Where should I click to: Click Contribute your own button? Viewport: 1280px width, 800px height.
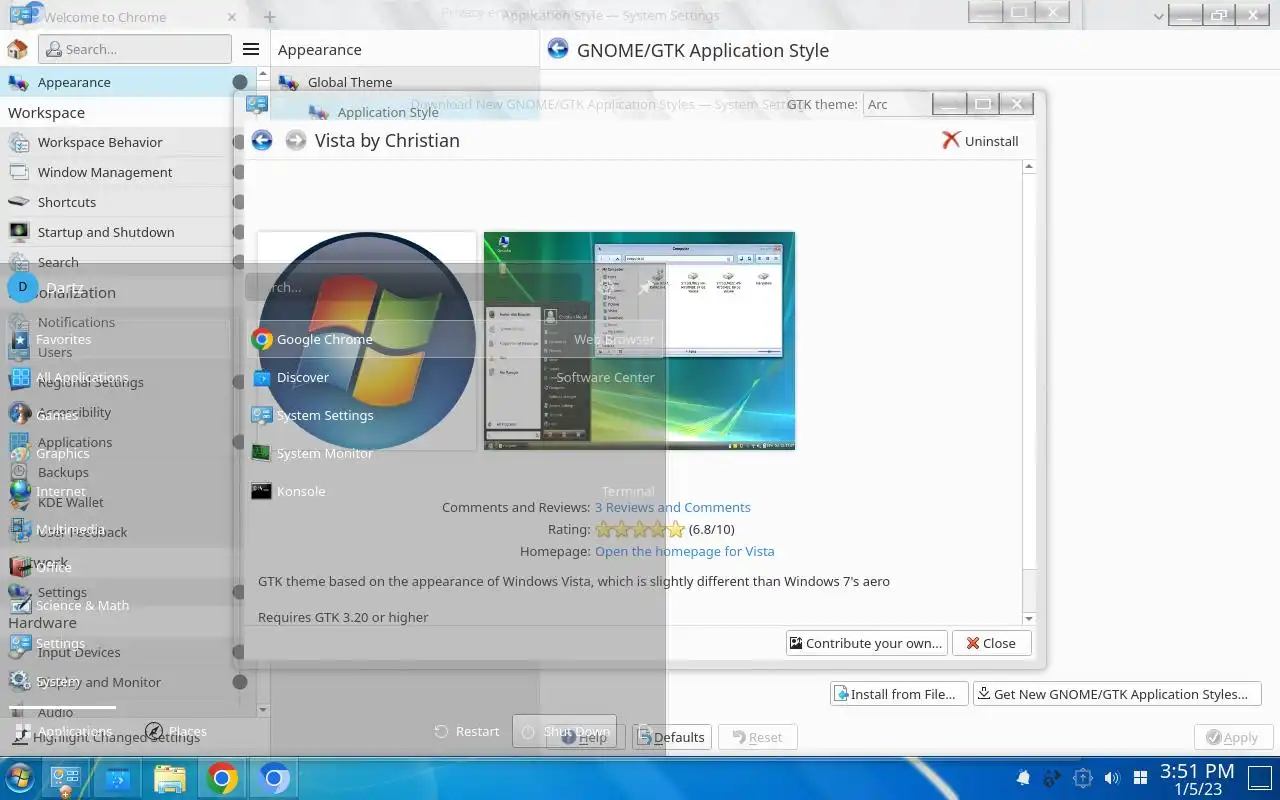coord(866,643)
